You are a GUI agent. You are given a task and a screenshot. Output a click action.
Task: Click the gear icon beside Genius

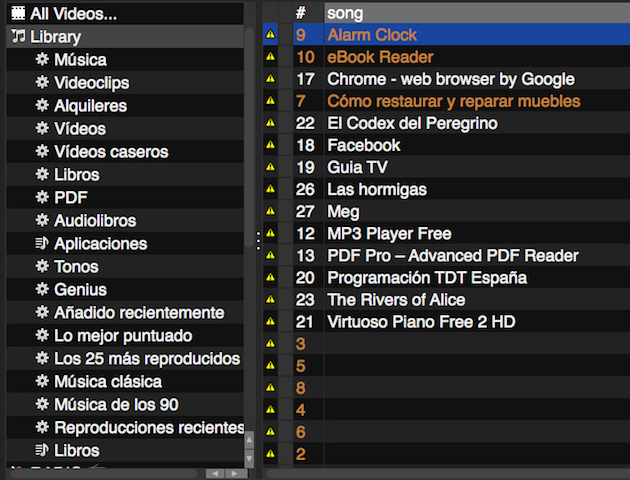pyautogui.click(x=42, y=289)
